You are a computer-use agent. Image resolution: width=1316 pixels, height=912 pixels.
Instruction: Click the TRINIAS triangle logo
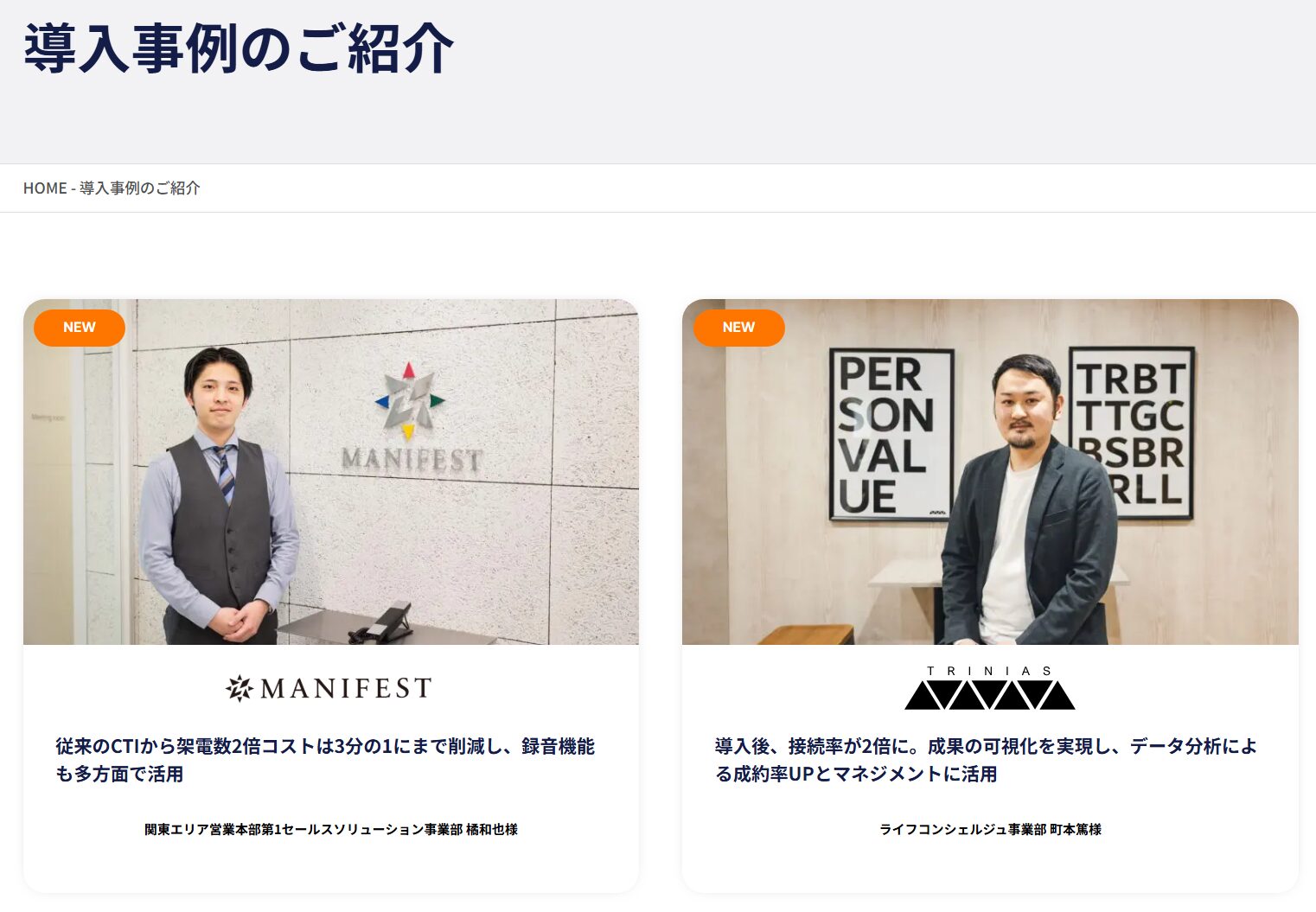coord(990,688)
